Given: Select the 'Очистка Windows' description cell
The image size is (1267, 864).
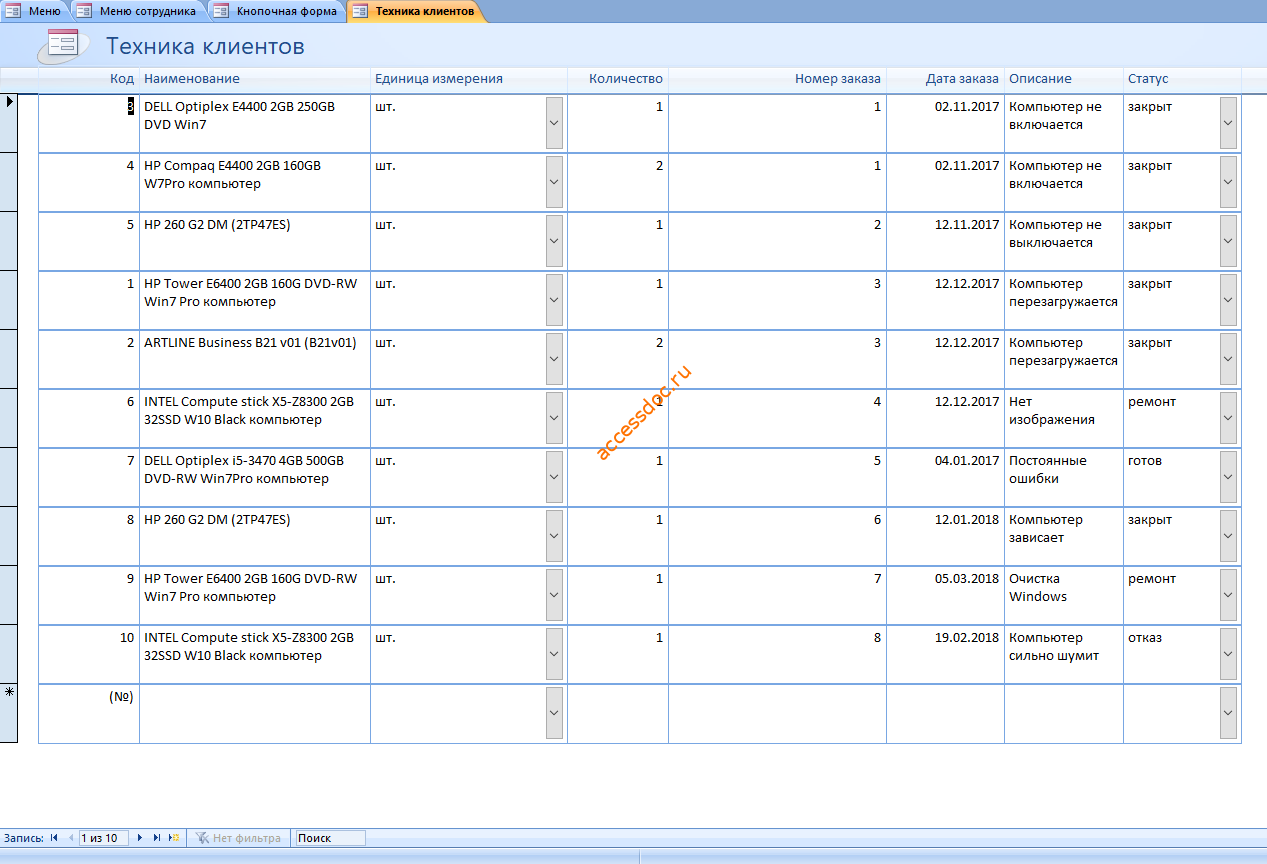Looking at the screenshot, I should pos(1064,595).
